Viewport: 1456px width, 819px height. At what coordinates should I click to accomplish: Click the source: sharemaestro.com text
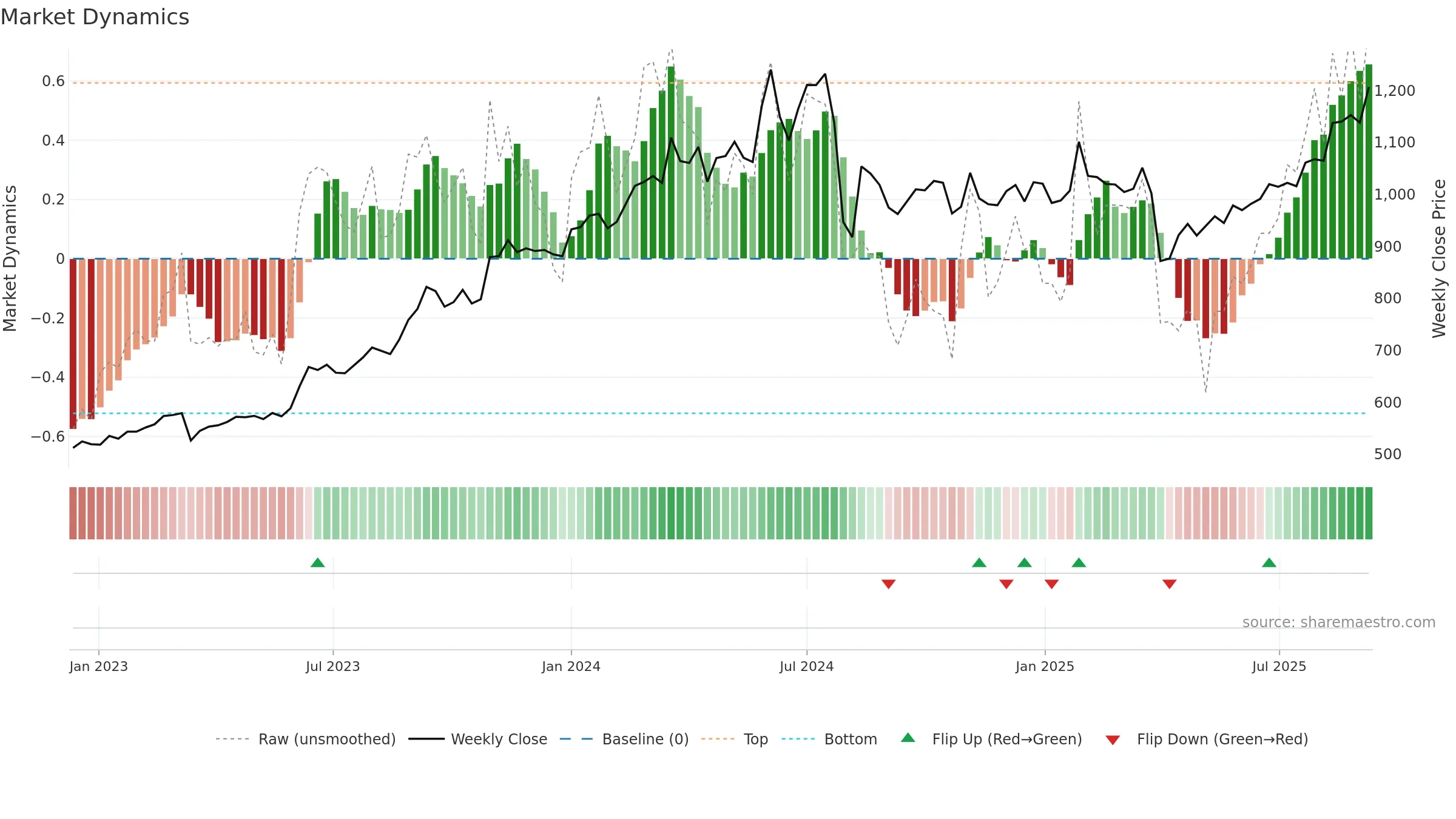[x=1339, y=622]
